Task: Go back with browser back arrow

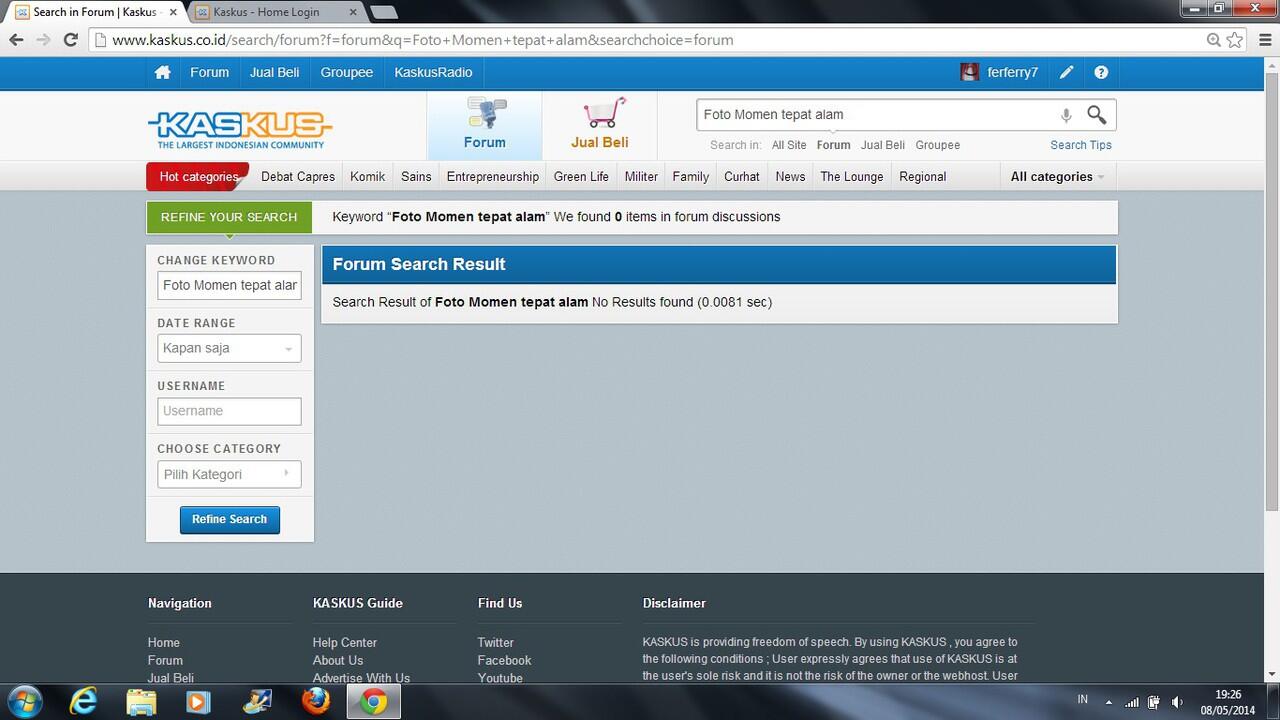Action: click(16, 40)
